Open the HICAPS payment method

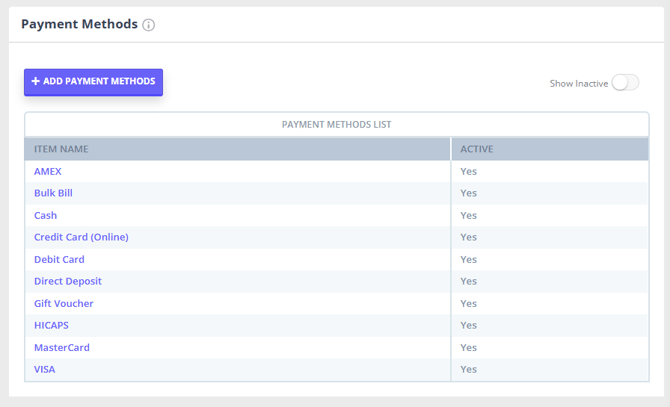coord(51,325)
